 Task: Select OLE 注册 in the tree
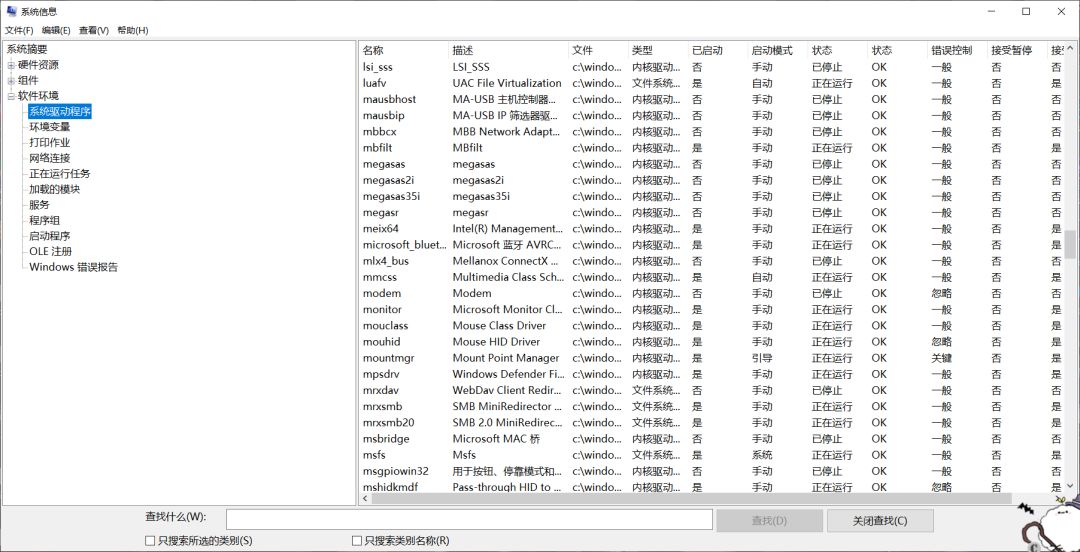pos(50,252)
